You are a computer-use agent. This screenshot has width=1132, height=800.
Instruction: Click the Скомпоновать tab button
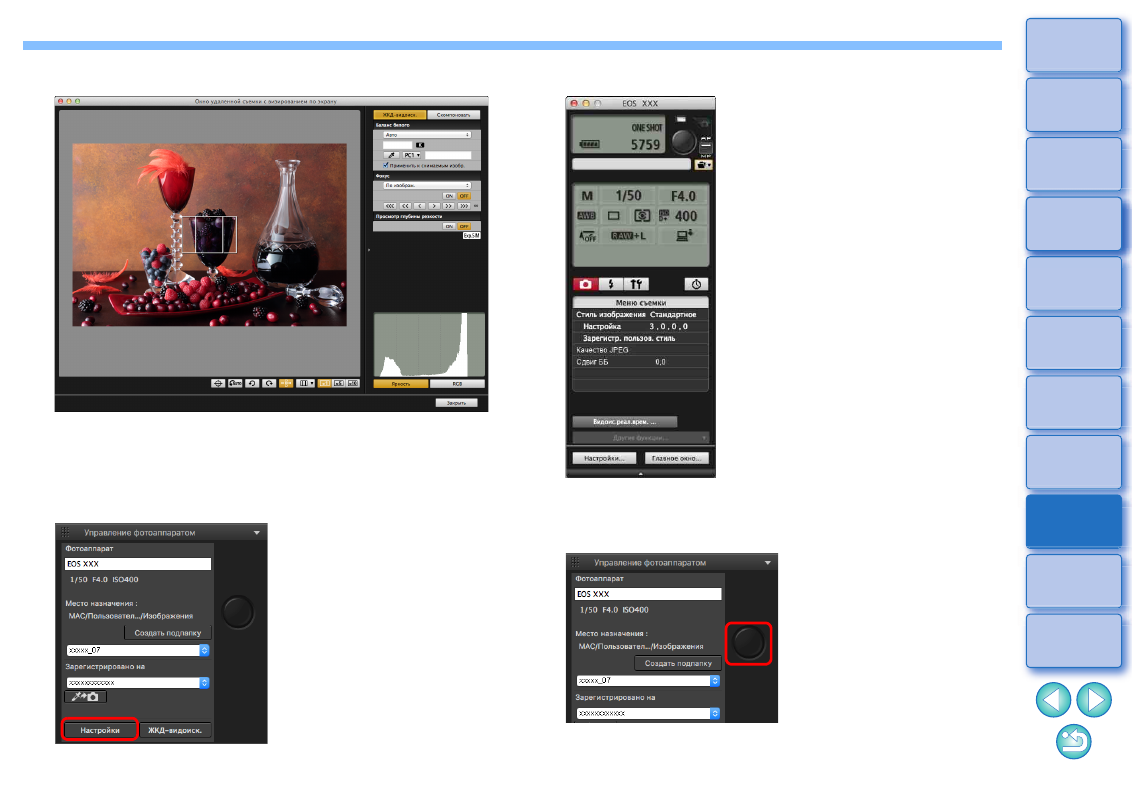pyautogui.click(x=453, y=115)
